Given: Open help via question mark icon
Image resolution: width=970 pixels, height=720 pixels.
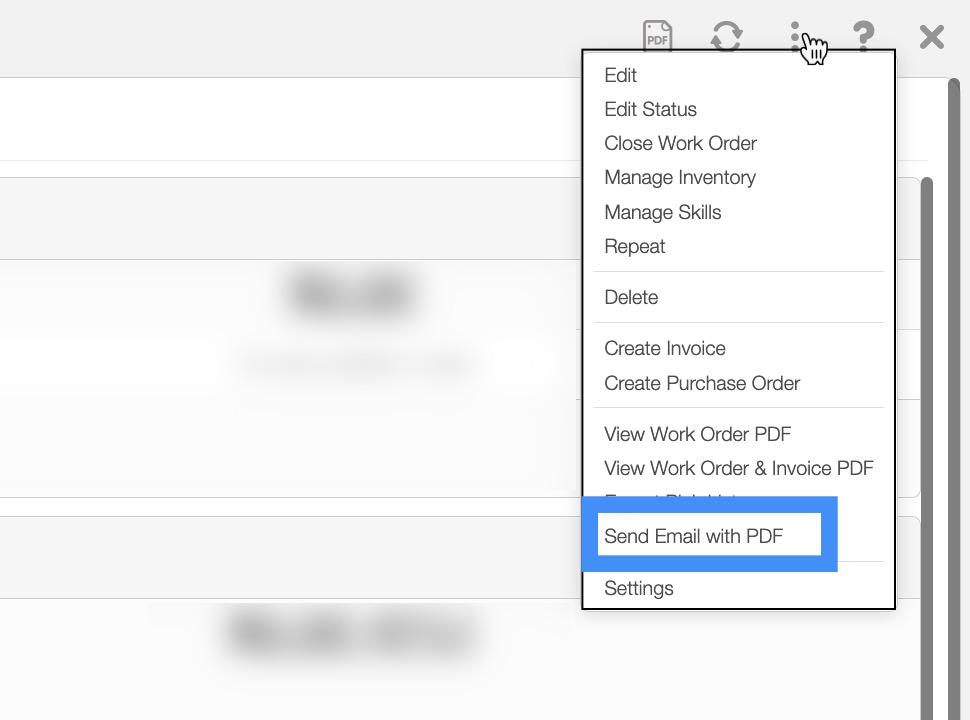Looking at the screenshot, I should (x=863, y=37).
